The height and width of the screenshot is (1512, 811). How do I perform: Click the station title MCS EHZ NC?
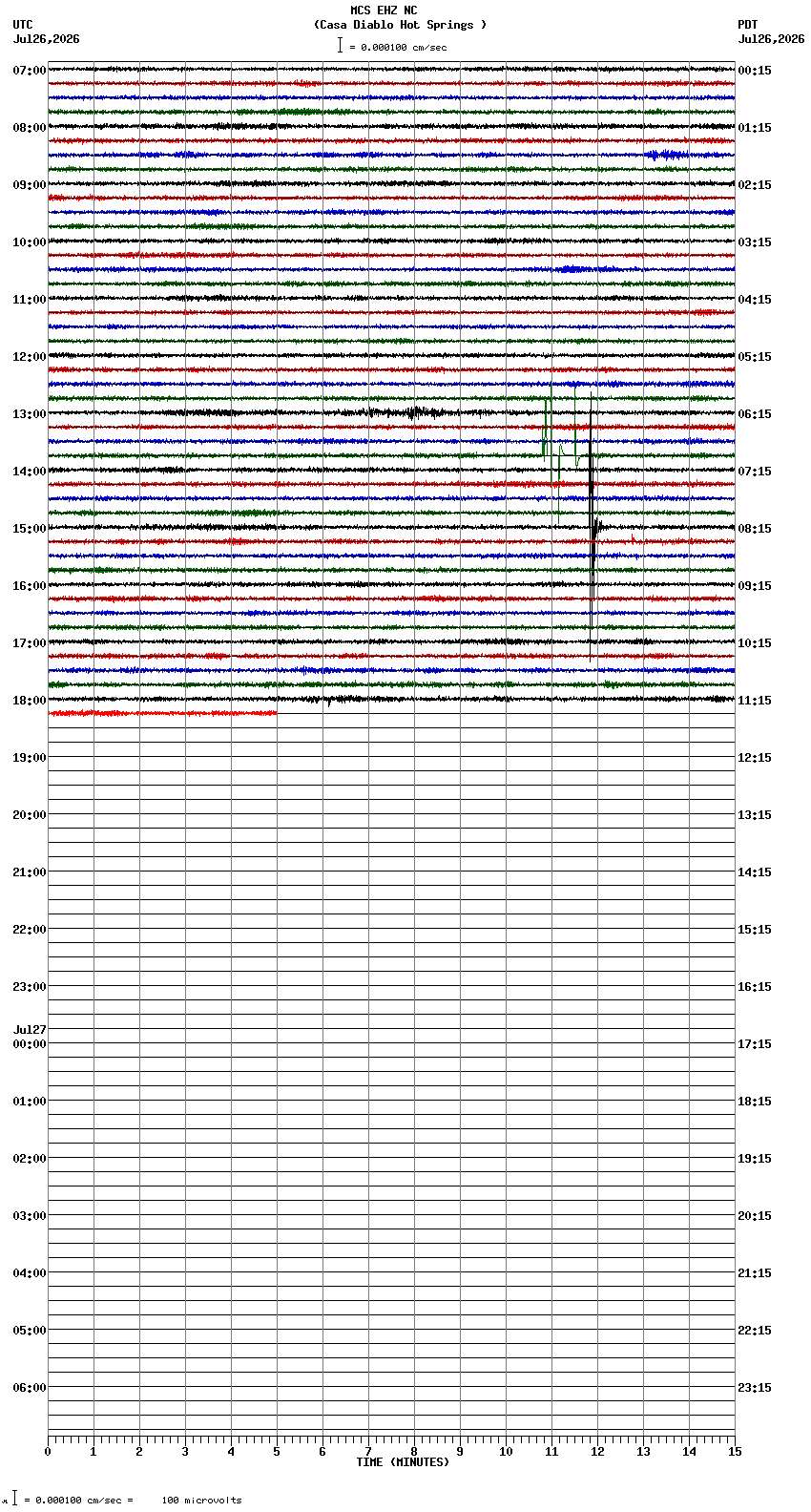(x=384, y=10)
